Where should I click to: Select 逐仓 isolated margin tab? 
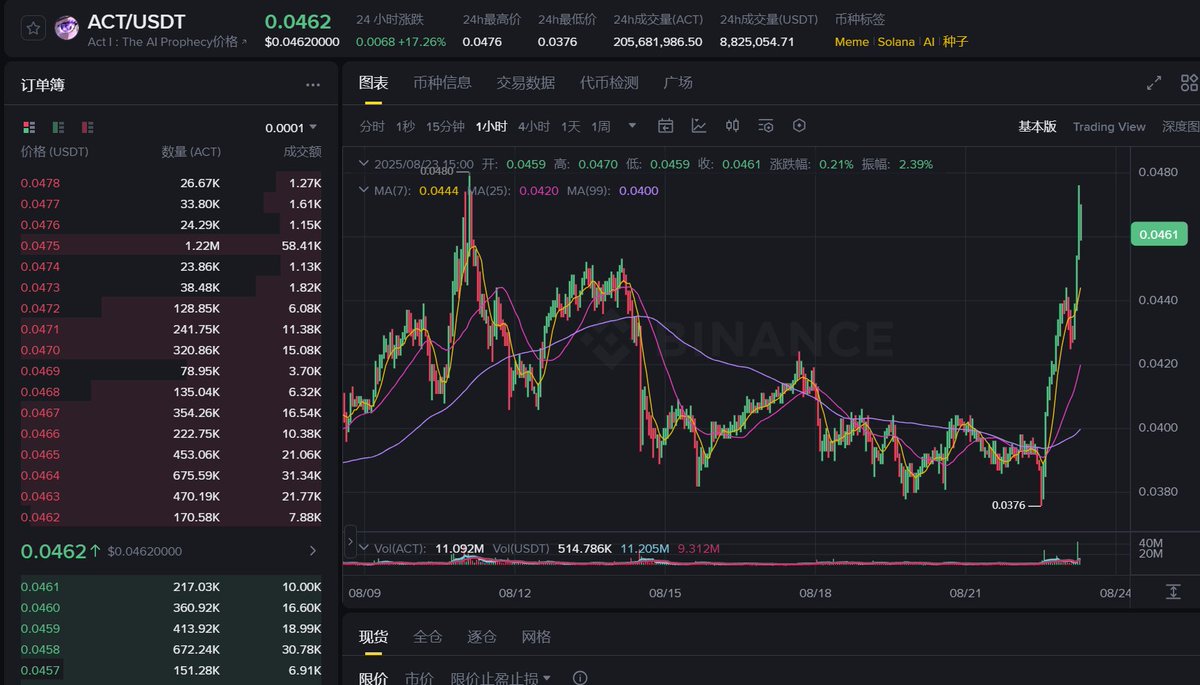tap(481, 637)
